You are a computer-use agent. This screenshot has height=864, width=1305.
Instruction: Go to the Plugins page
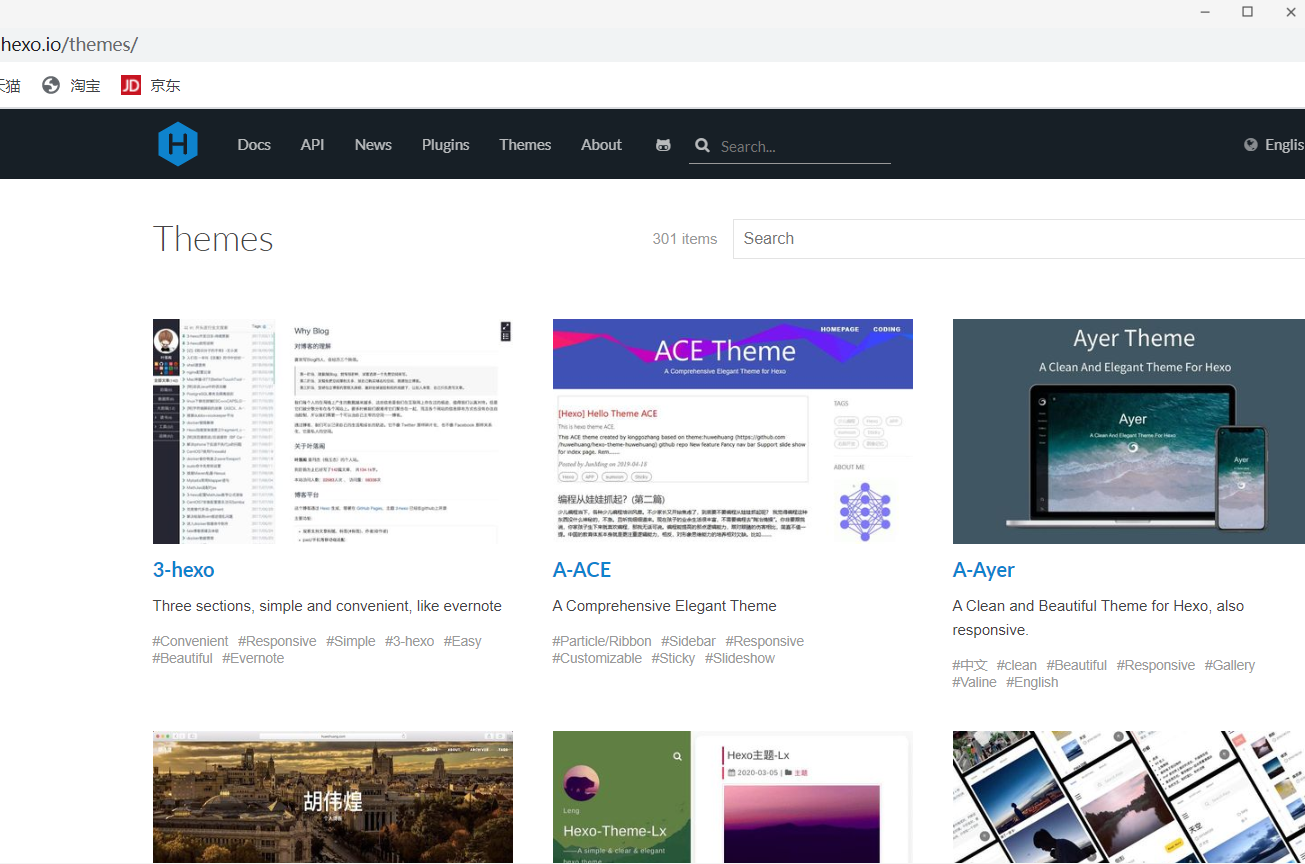pos(445,145)
